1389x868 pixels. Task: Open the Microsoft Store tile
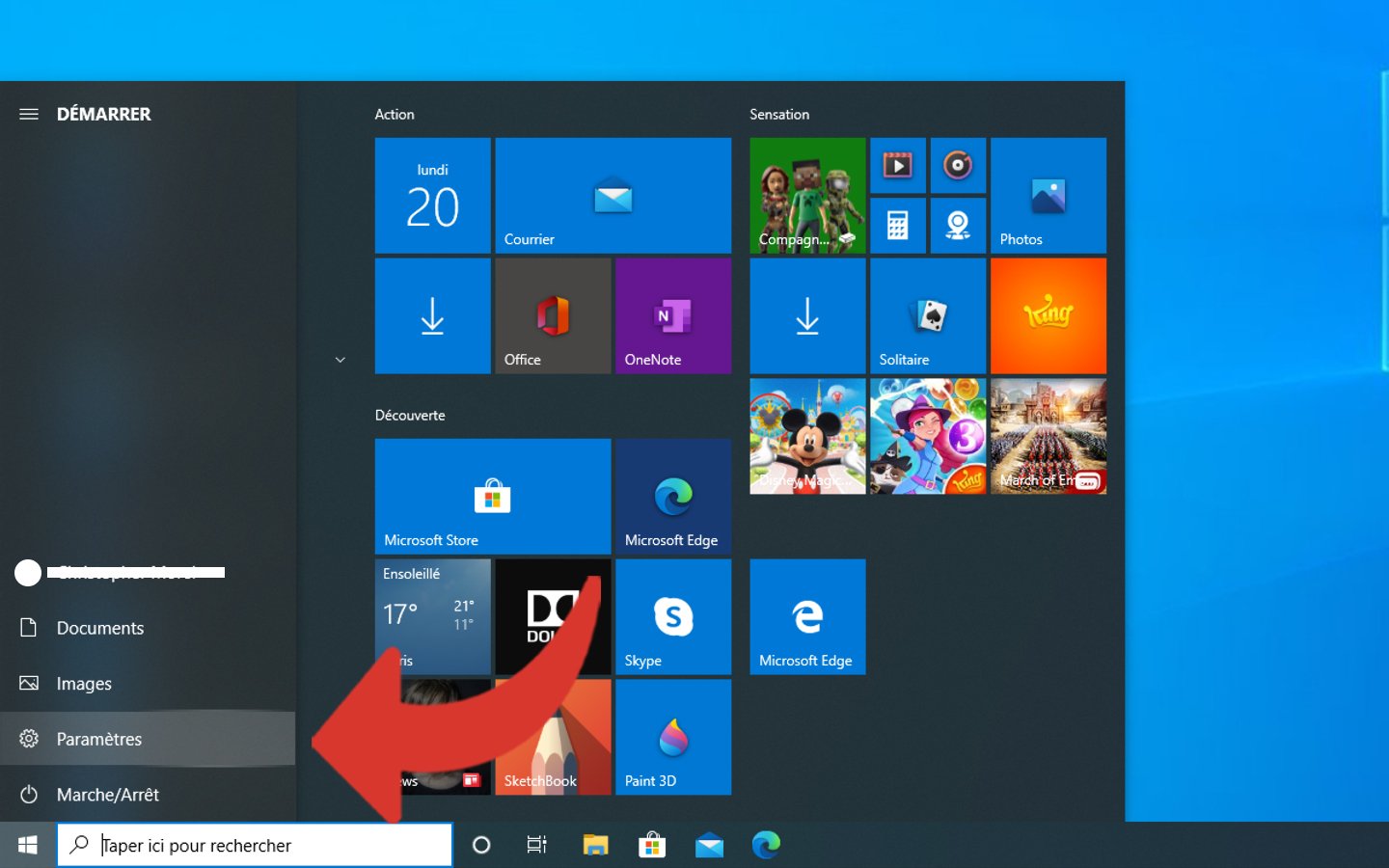[493, 497]
